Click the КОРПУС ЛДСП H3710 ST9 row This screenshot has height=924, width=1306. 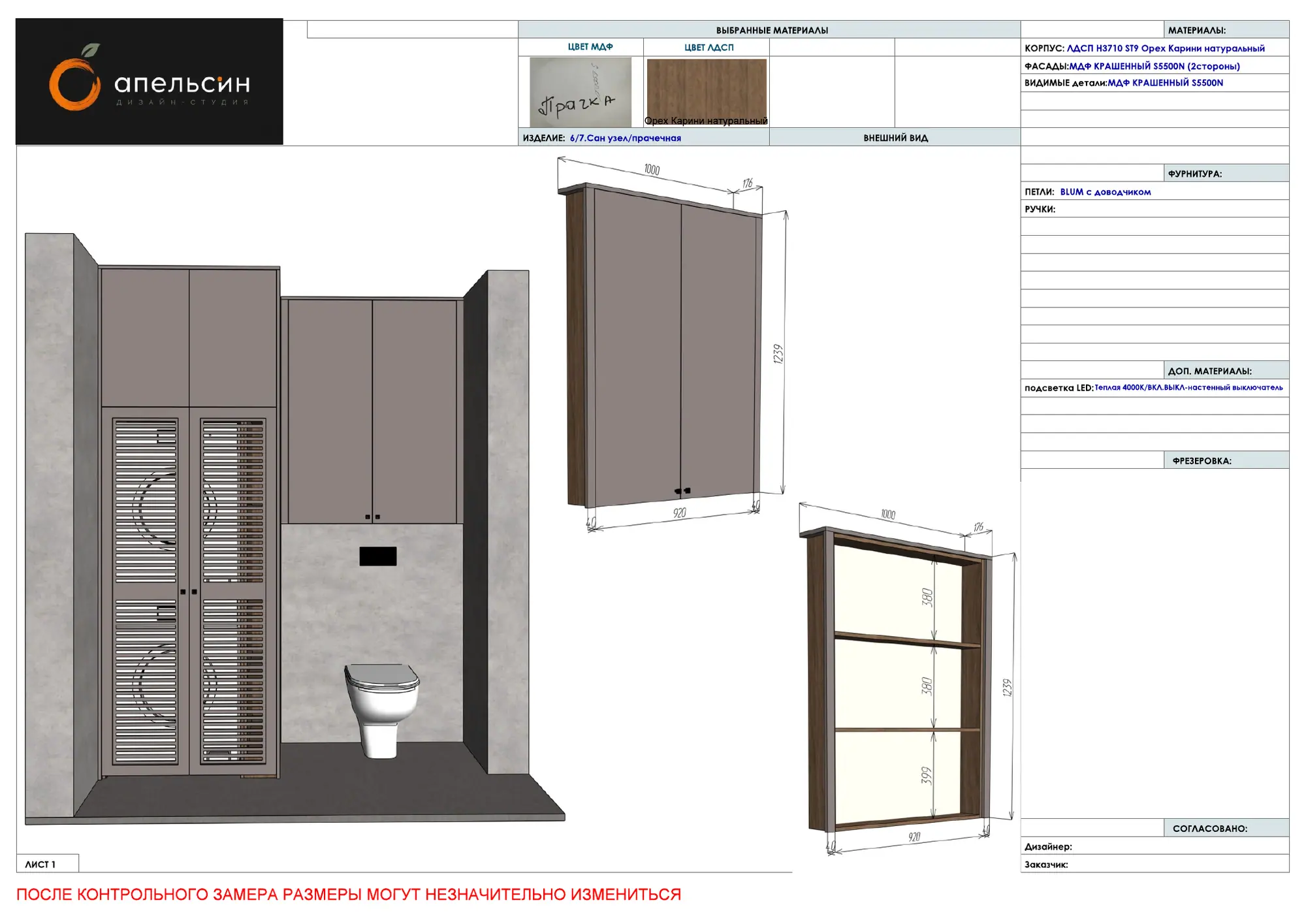pyautogui.click(x=1155, y=48)
